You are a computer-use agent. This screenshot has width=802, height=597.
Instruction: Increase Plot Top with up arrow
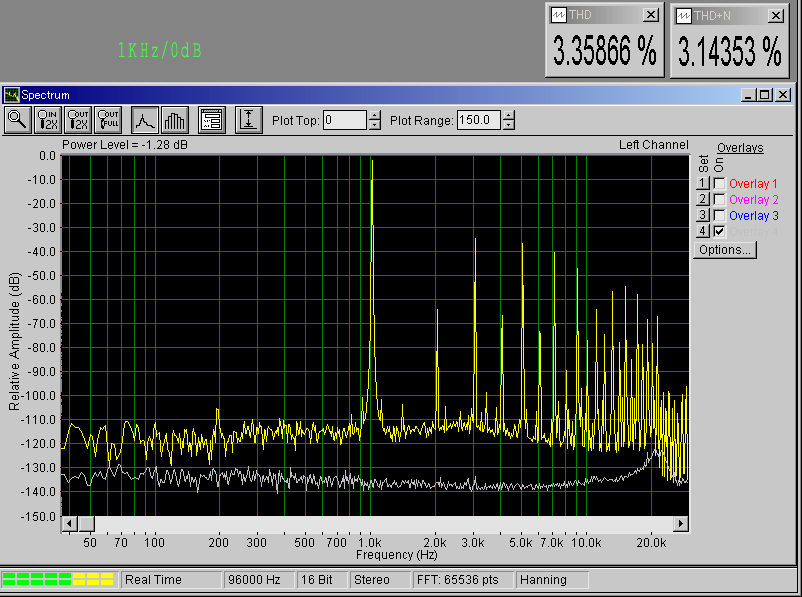point(375,116)
